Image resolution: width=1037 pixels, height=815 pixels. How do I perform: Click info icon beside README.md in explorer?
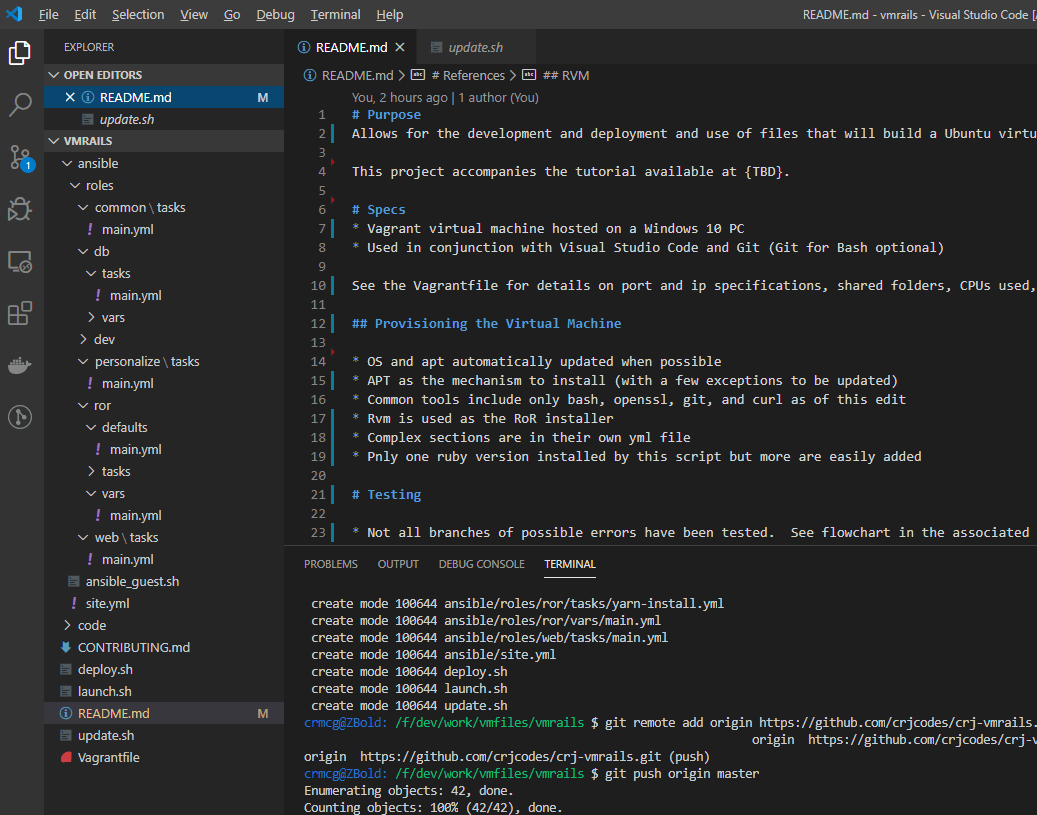[x=66, y=713]
